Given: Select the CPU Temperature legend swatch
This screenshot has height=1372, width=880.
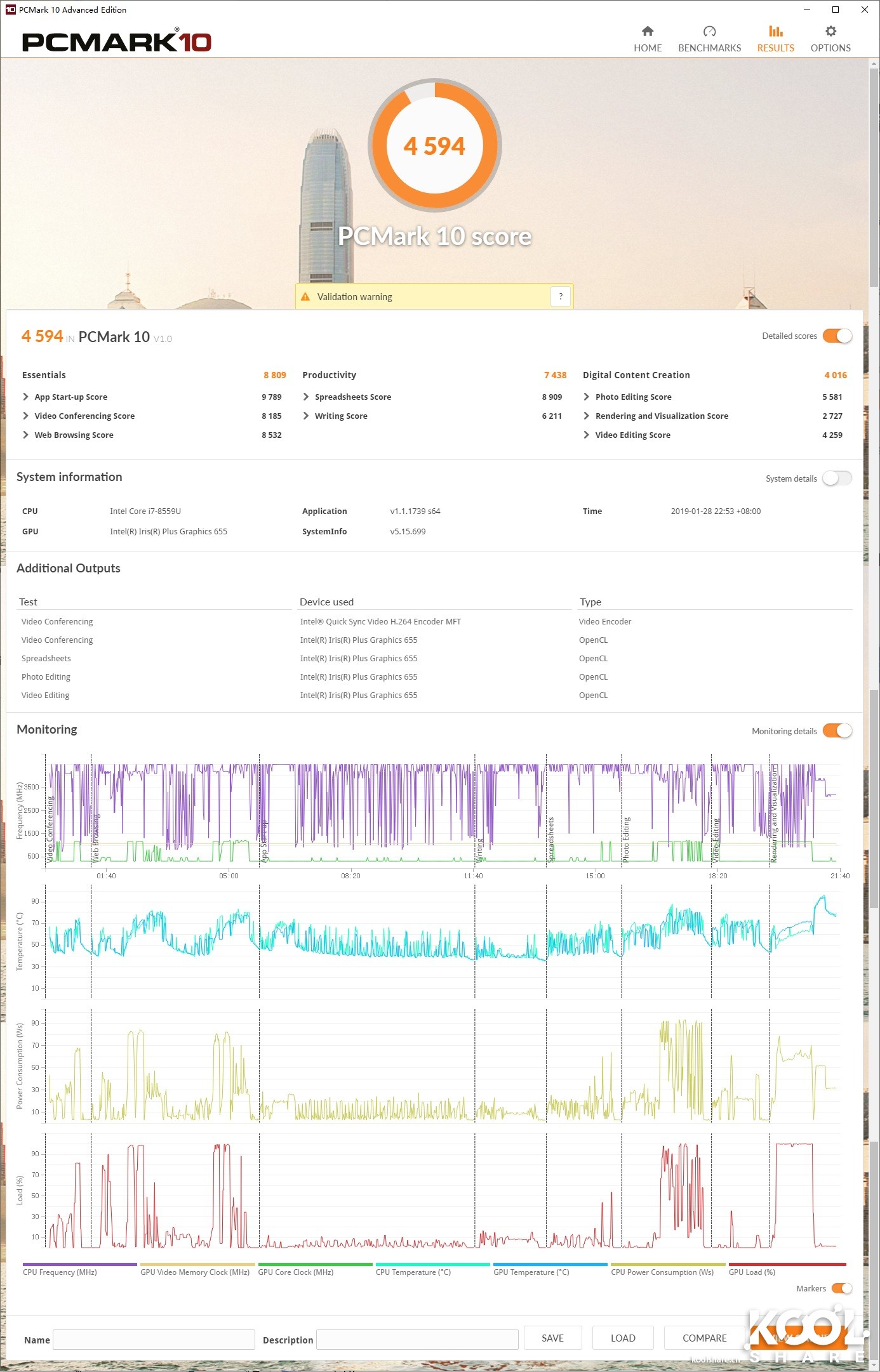Looking at the screenshot, I should click(x=432, y=1264).
